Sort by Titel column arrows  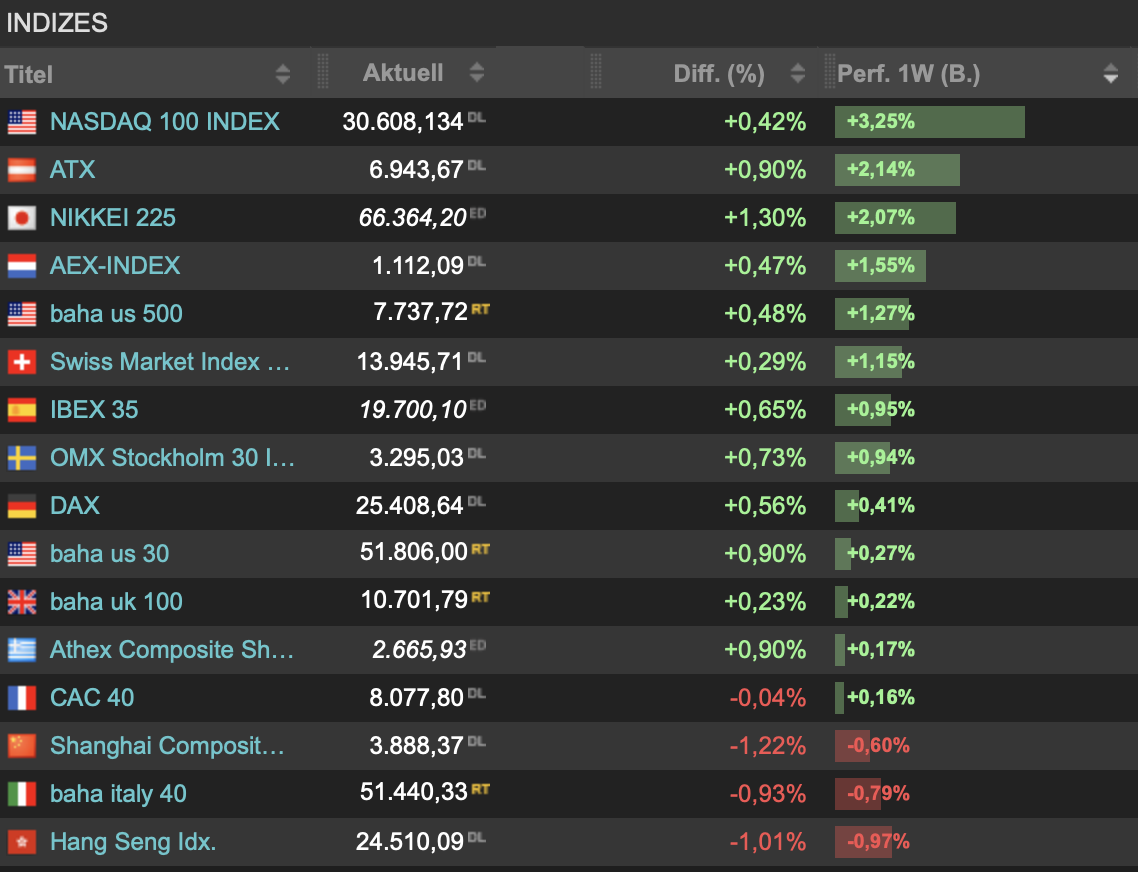283,73
